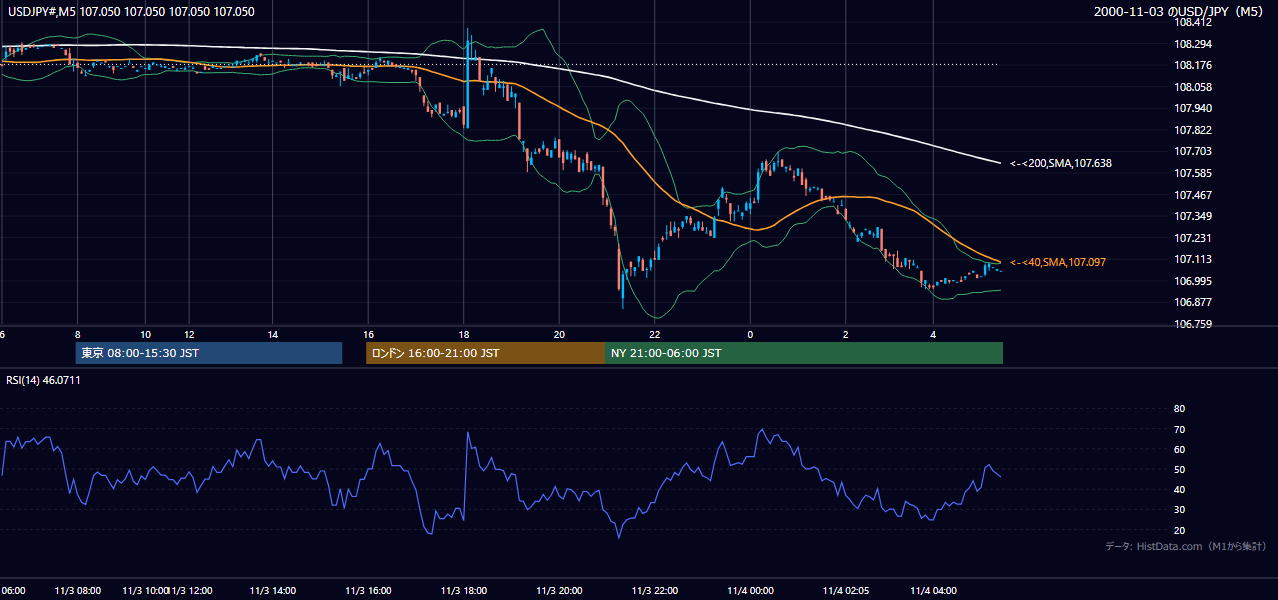This screenshot has height=600, width=1278.
Task: Select the Tokyo 08:00-15:30 JST session bar
Action: click(x=209, y=353)
